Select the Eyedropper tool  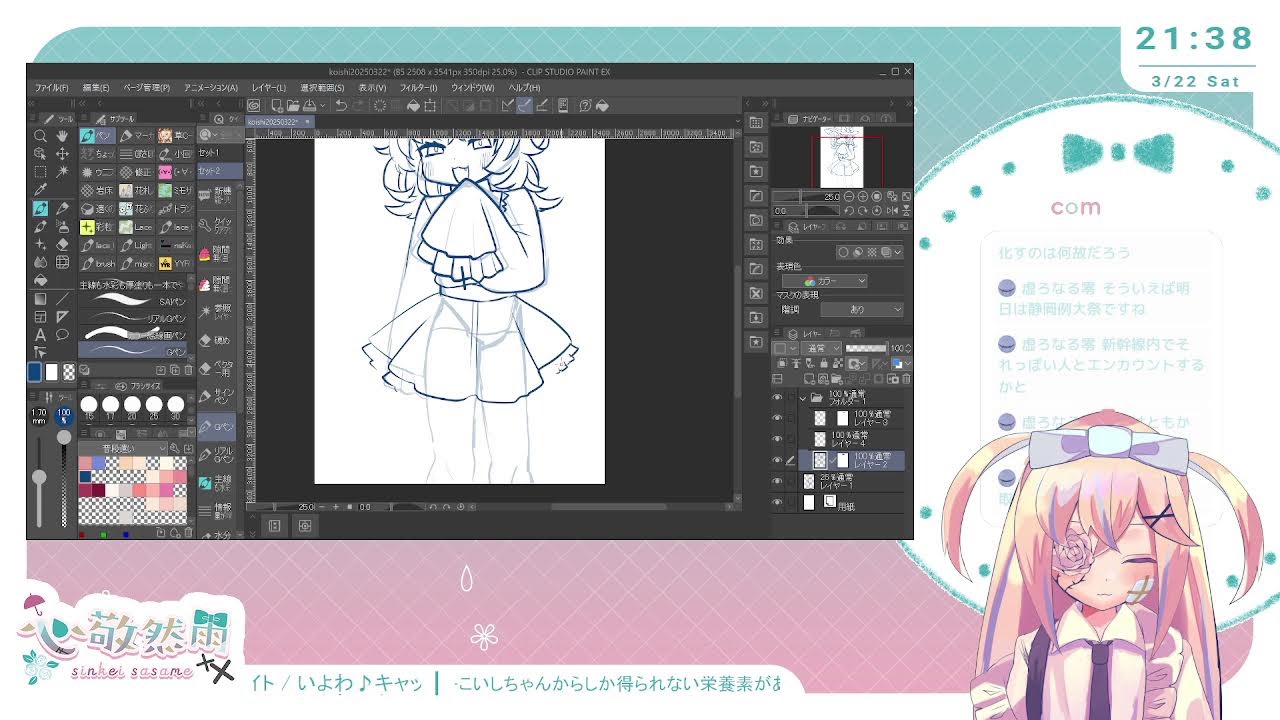(40, 190)
